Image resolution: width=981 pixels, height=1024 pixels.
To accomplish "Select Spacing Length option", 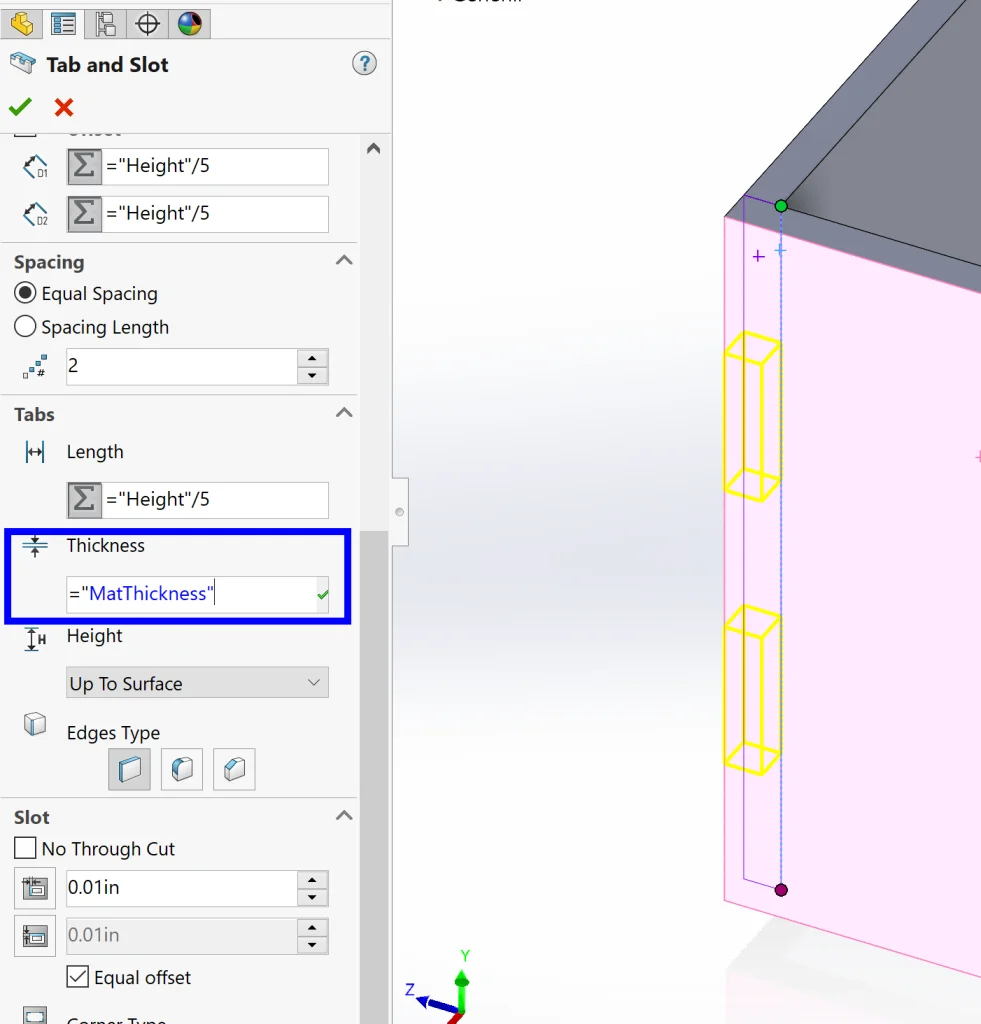I will point(25,327).
